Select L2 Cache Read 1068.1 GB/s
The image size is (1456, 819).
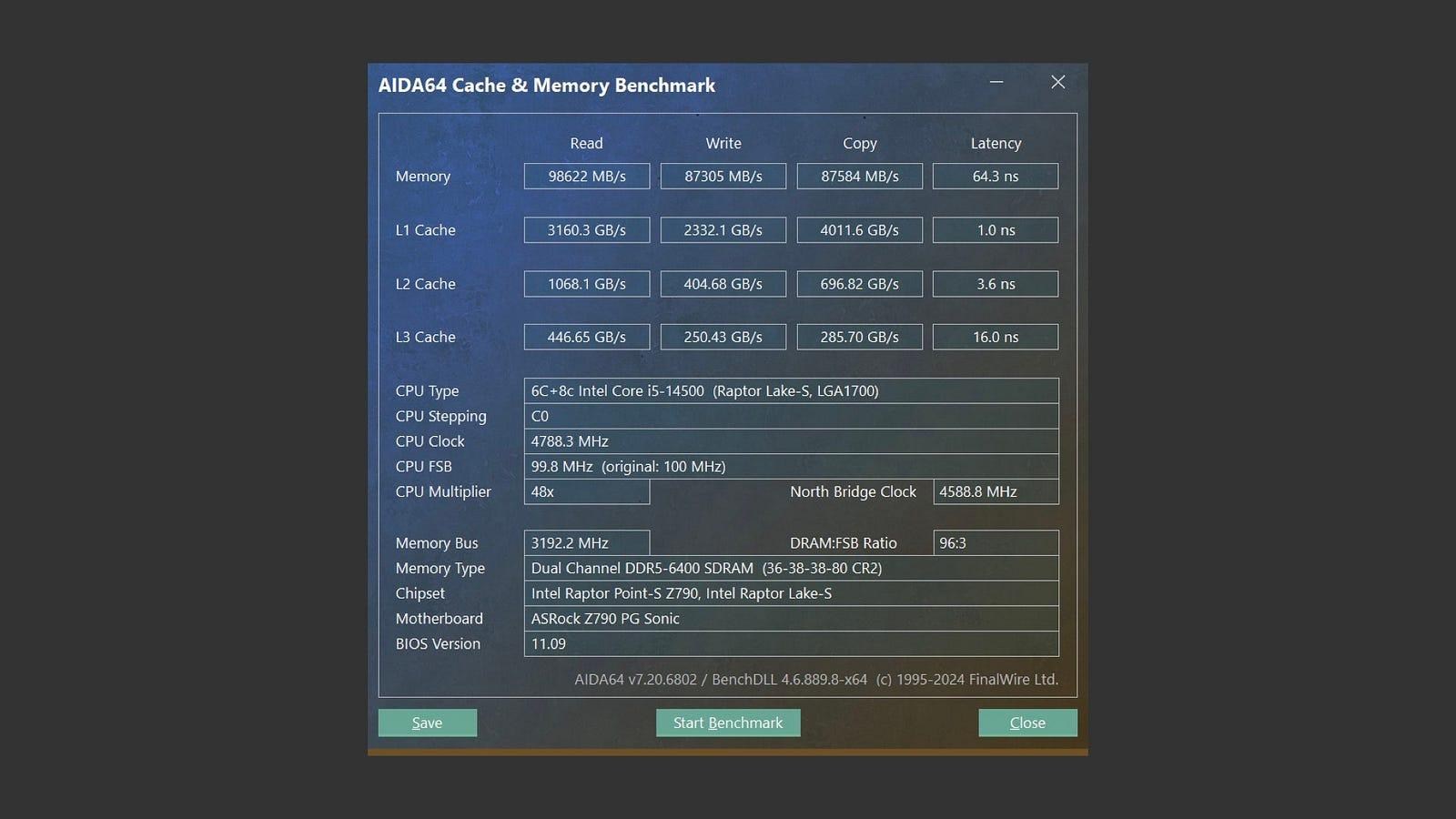(587, 283)
